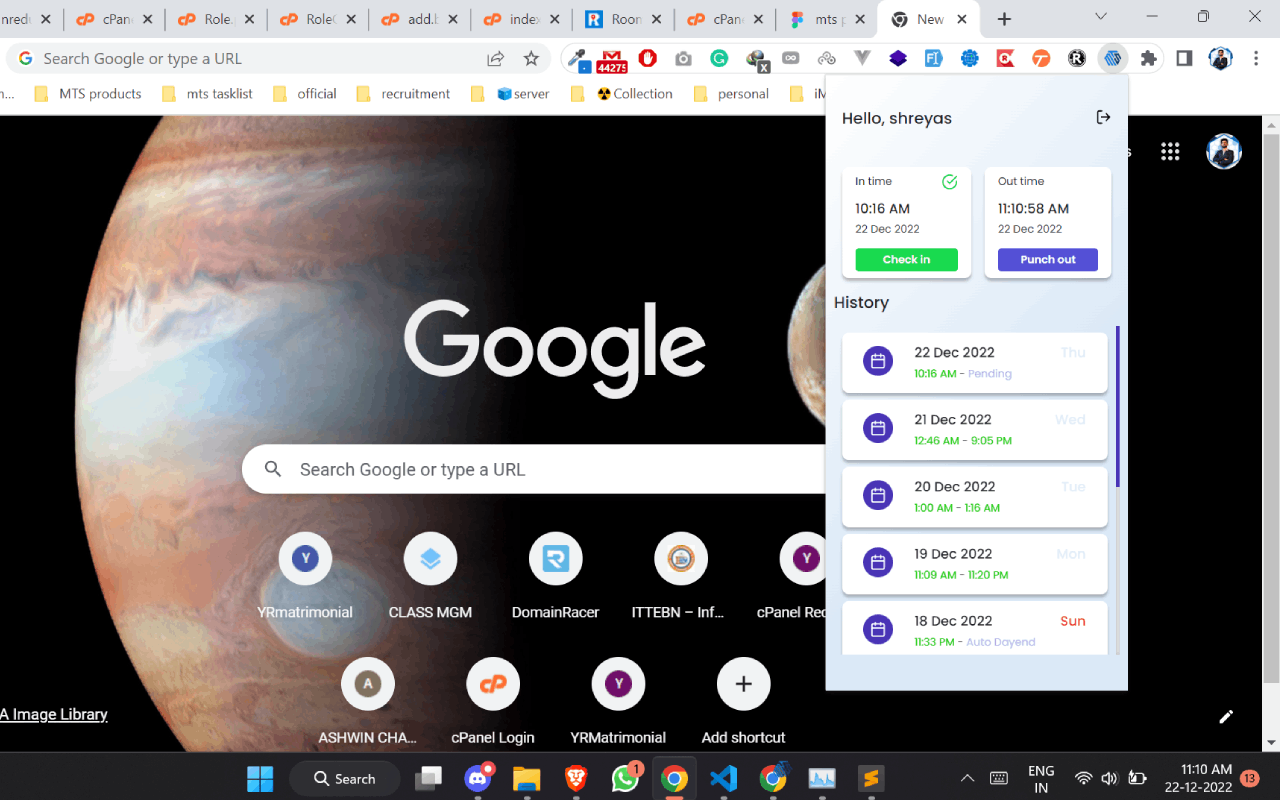
Task: Open the recruitment bookmark folder
Action: (x=403, y=94)
